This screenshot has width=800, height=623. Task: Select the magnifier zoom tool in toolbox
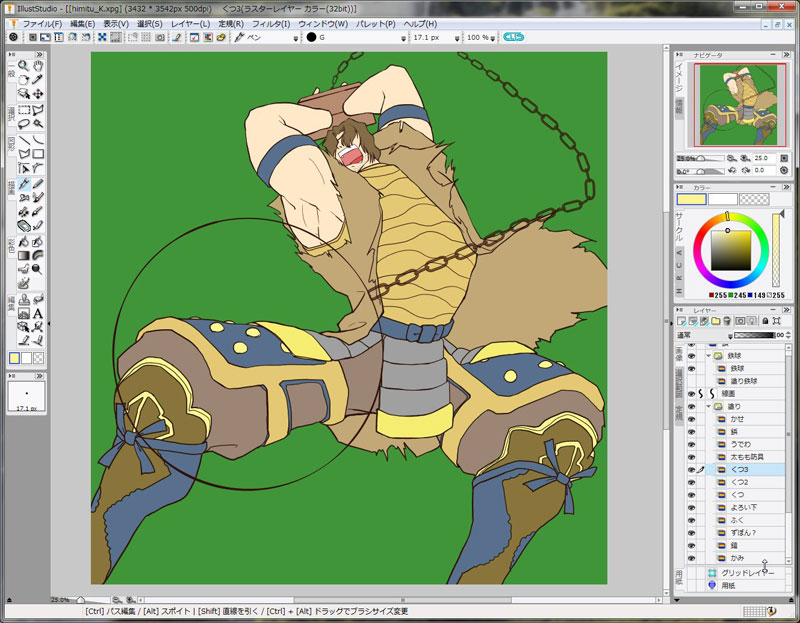pos(23,66)
